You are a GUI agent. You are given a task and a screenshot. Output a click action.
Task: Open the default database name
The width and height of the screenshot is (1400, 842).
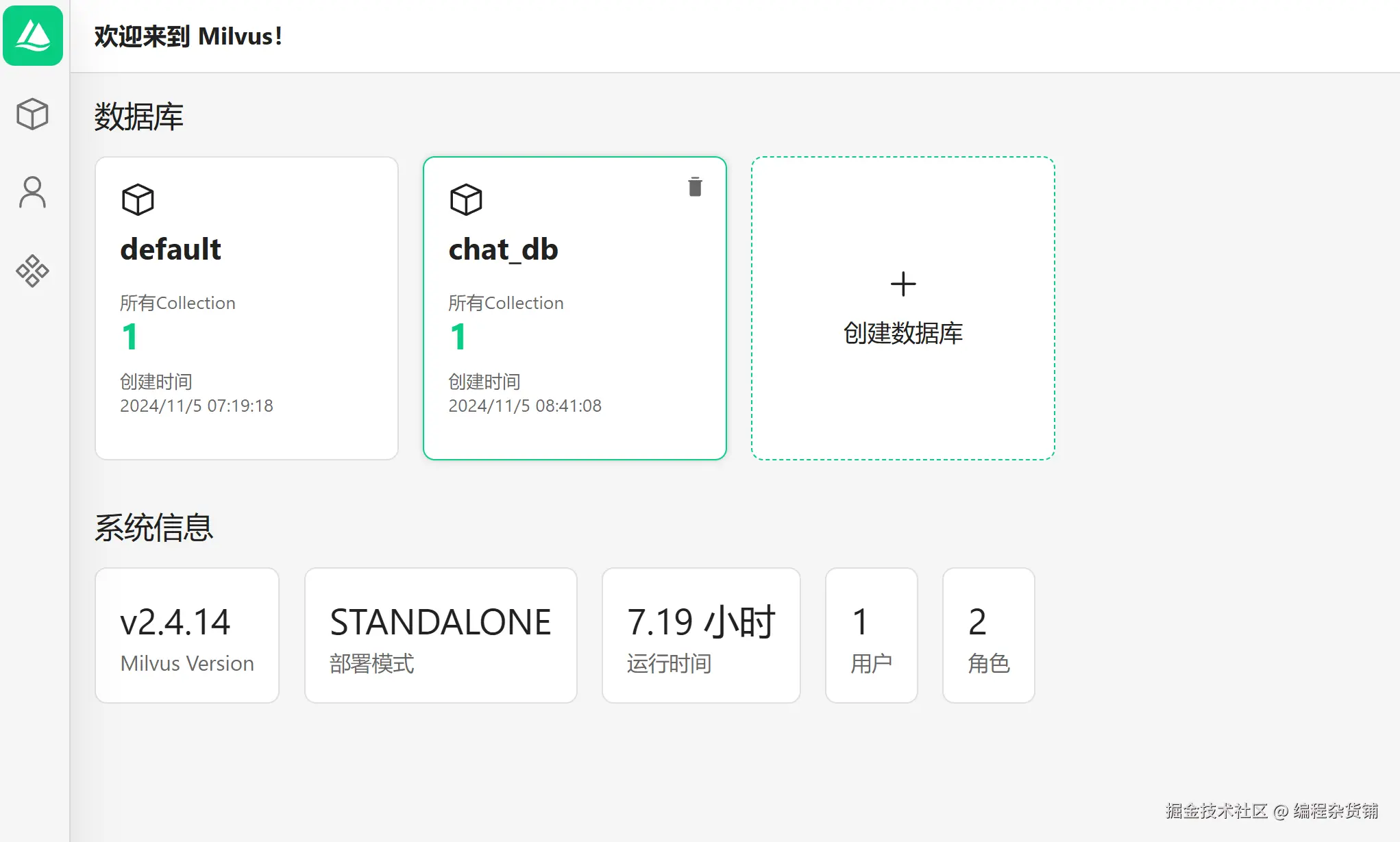171,249
